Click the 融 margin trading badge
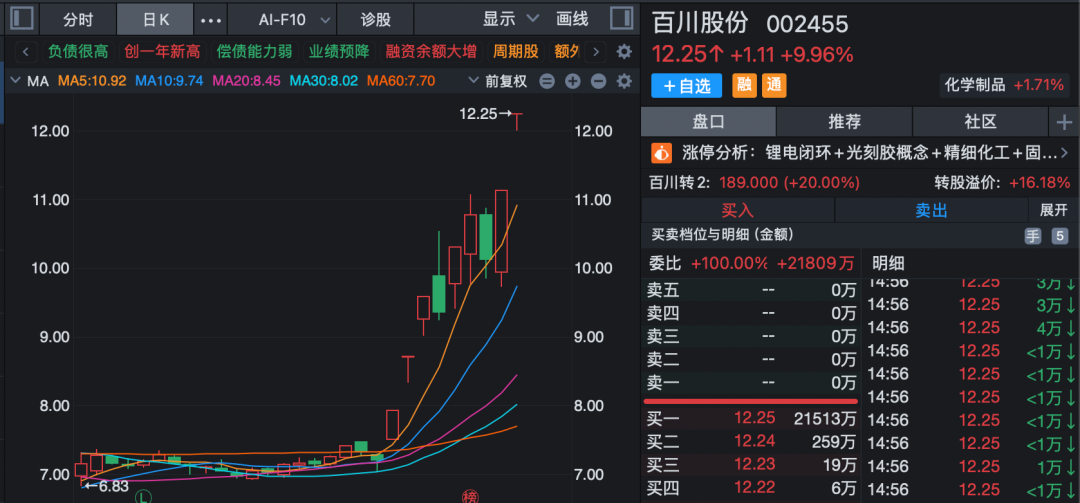Viewport: 1080px width, 503px height. point(744,85)
